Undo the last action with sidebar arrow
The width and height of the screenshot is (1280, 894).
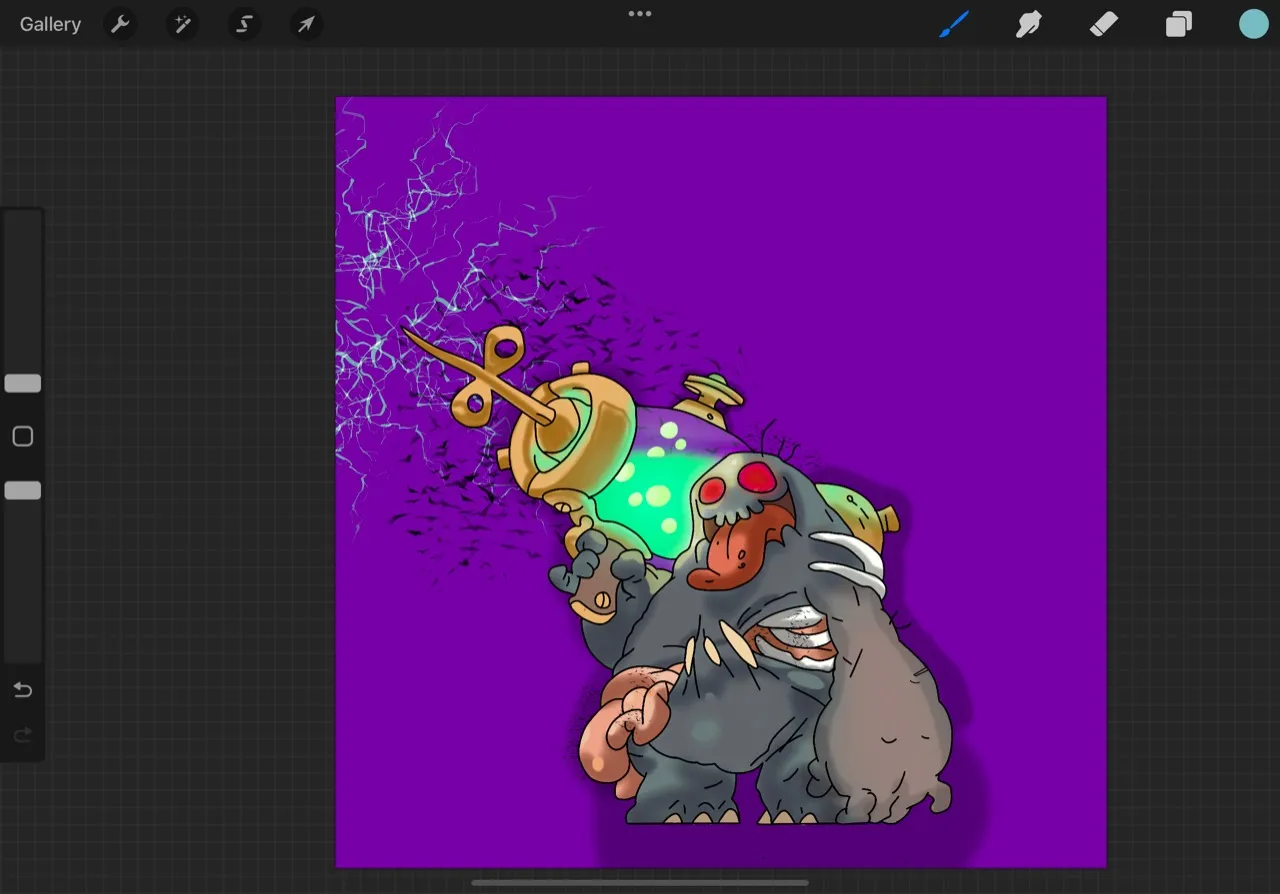tap(22, 690)
